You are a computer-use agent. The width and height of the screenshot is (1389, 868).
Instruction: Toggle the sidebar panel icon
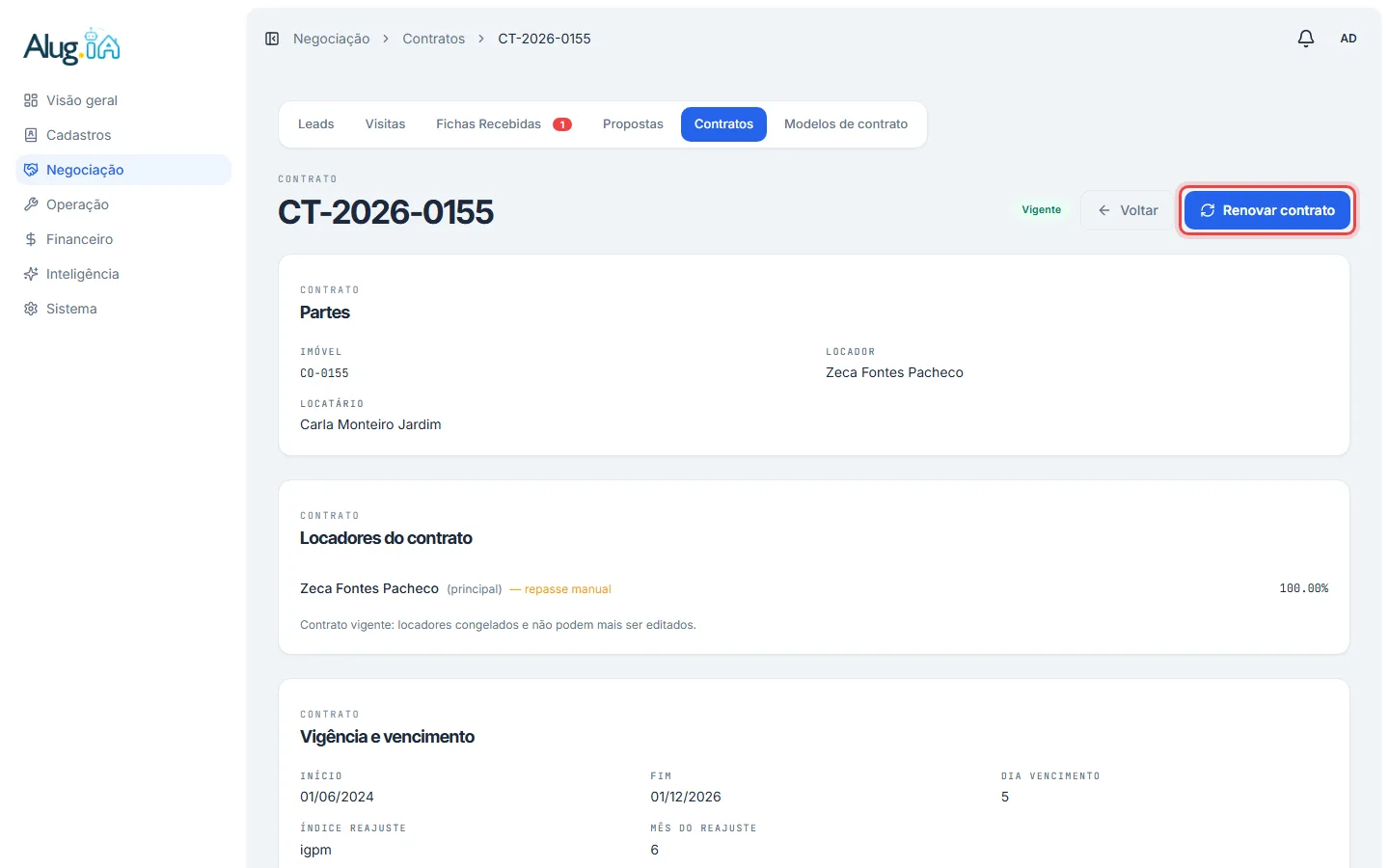(x=272, y=39)
